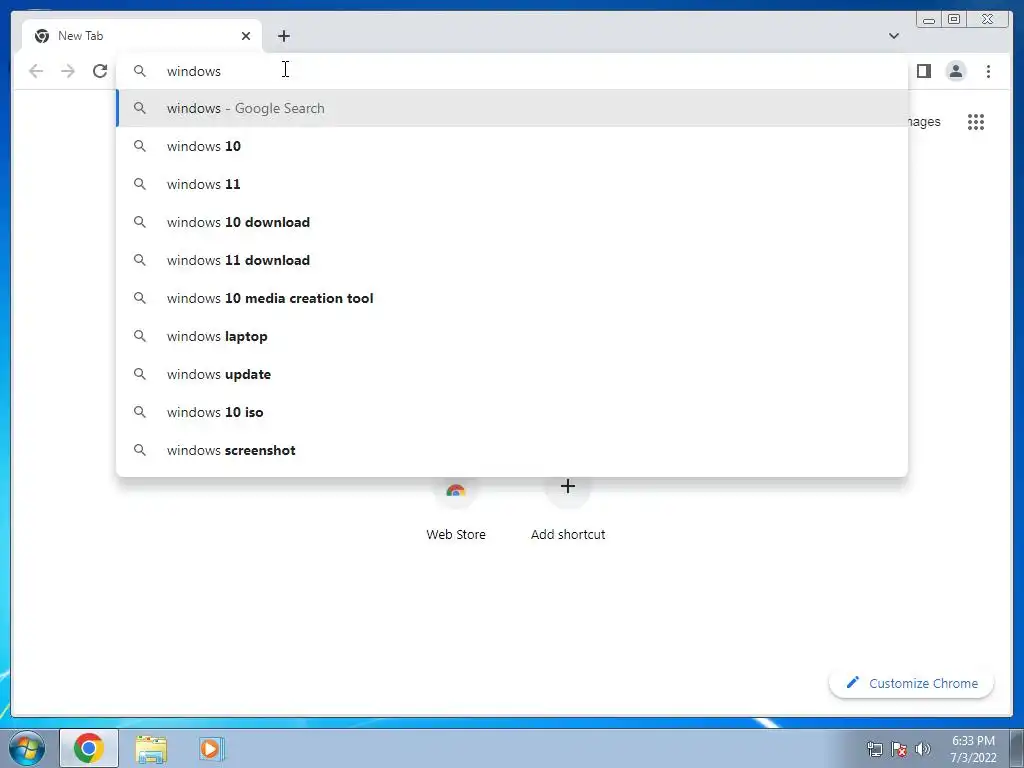Click in the address bar input

(x=512, y=71)
